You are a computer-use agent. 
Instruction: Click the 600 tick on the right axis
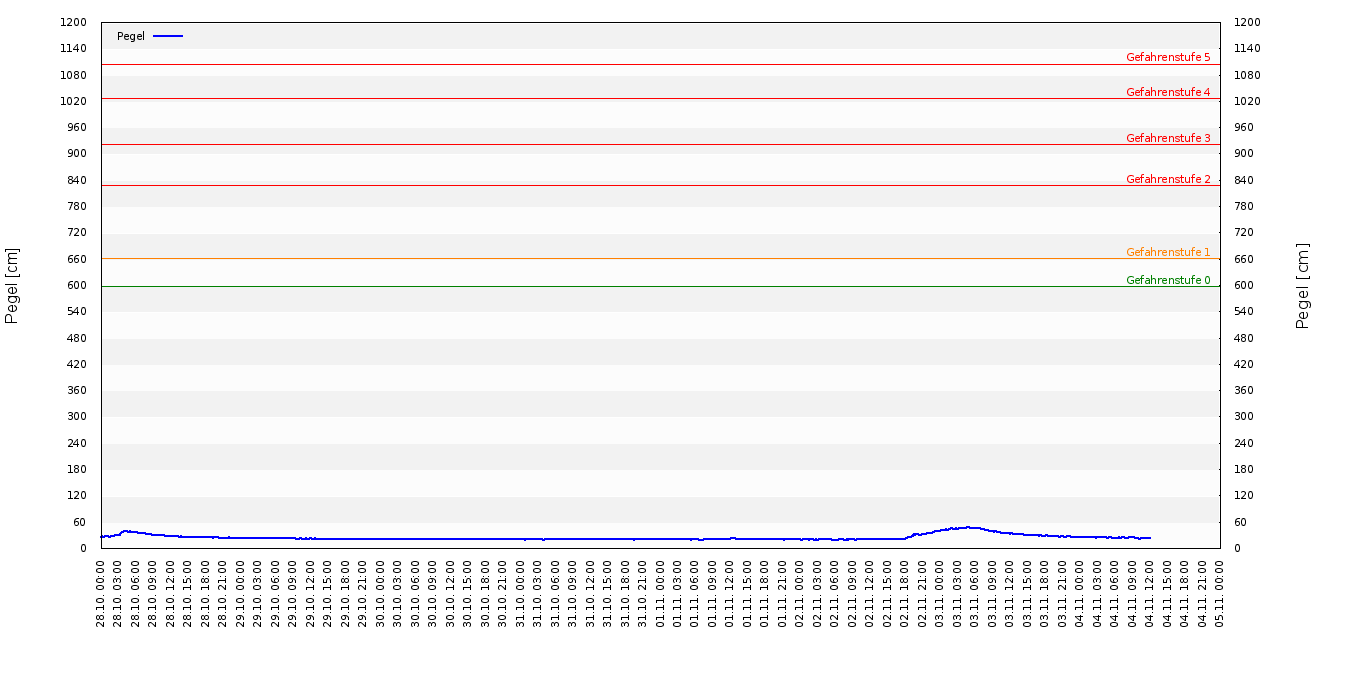tap(1246, 285)
